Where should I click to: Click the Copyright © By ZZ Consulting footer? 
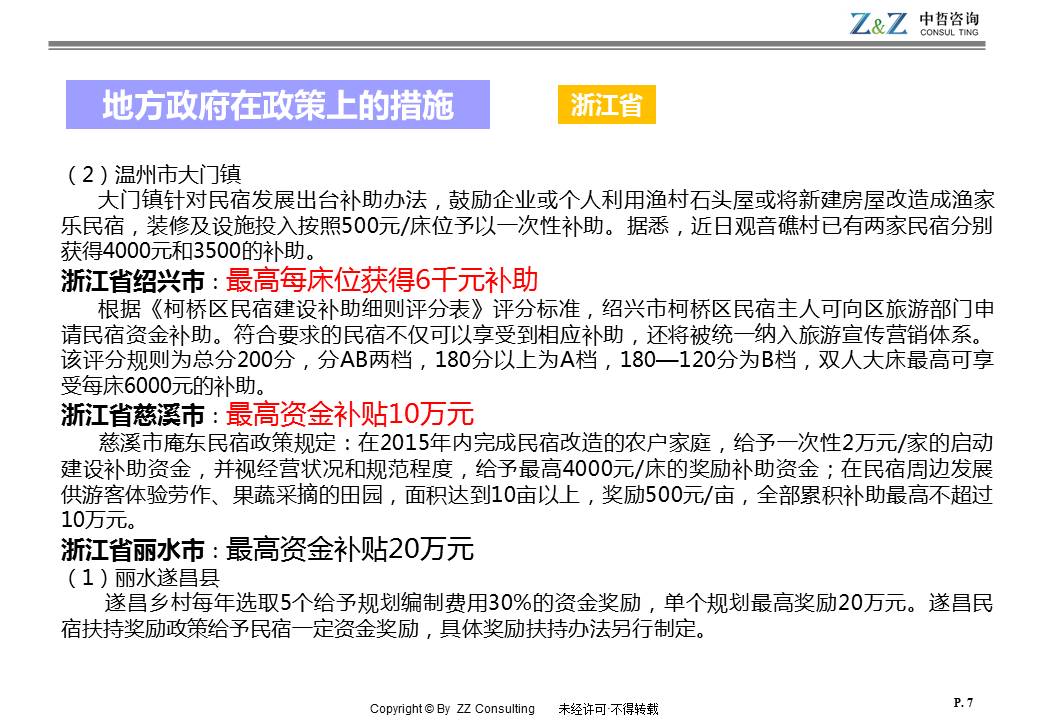click(452, 709)
